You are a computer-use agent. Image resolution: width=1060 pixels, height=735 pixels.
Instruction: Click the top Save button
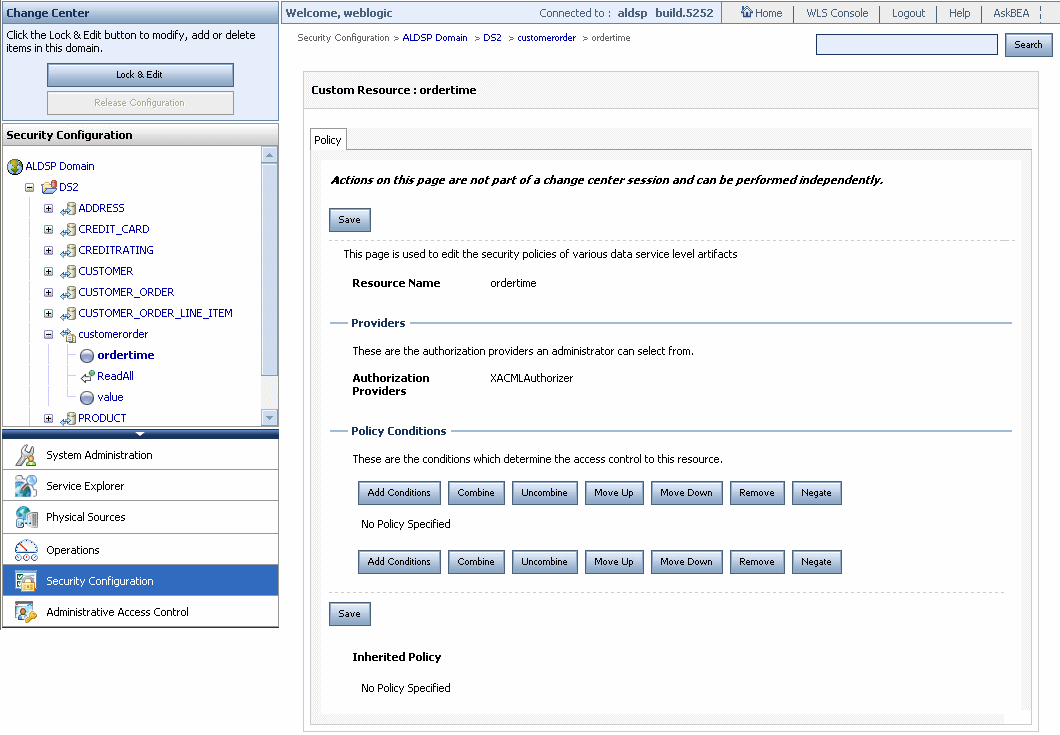click(x=350, y=220)
